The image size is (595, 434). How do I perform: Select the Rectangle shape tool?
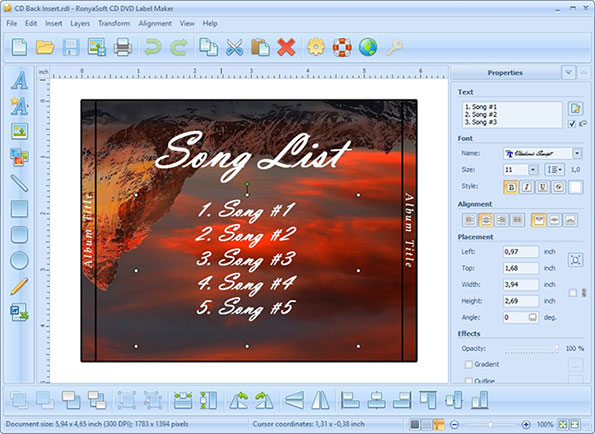coord(19,209)
